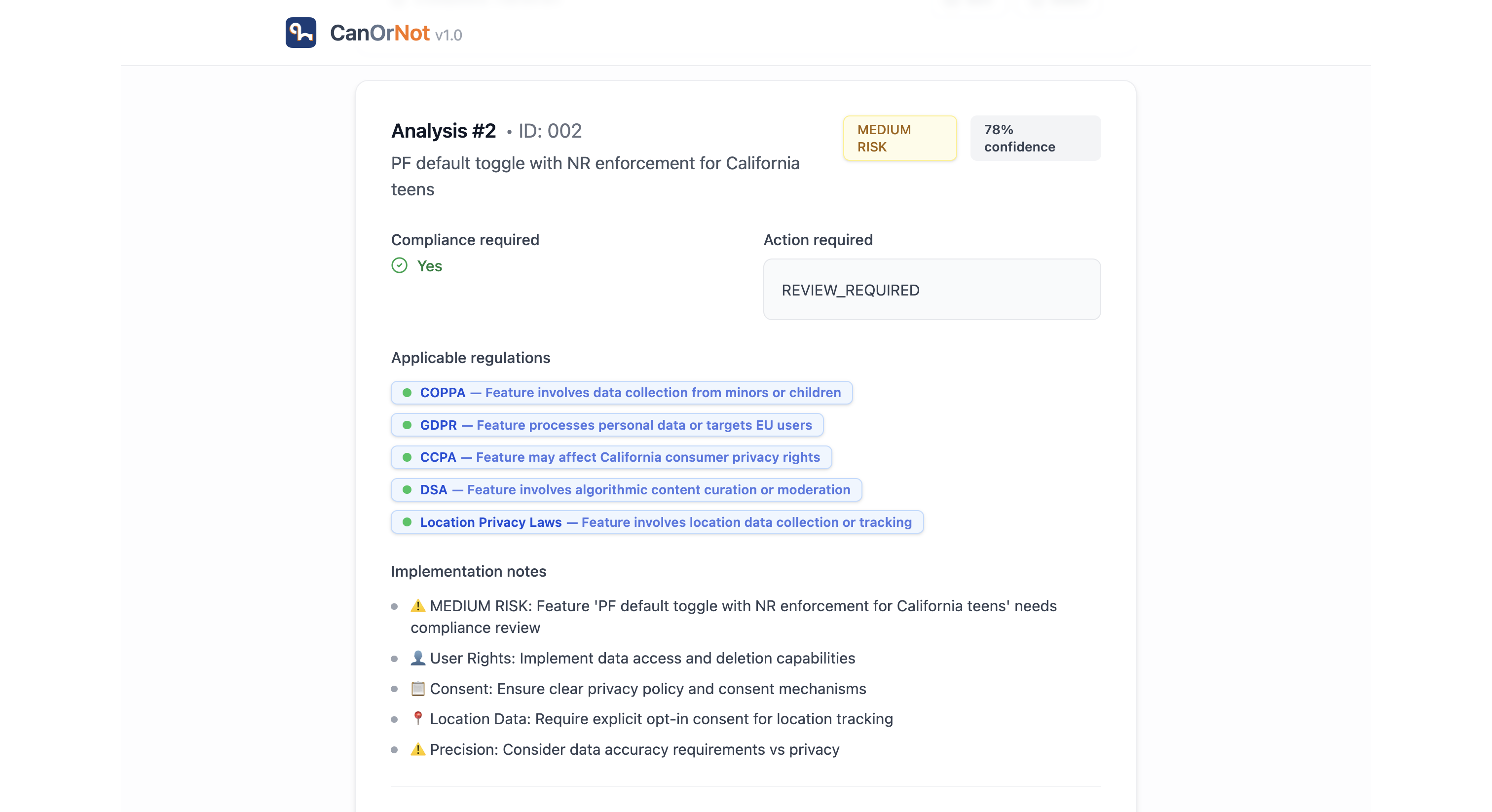Click the clipboard icon beside Consent

[417, 689]
